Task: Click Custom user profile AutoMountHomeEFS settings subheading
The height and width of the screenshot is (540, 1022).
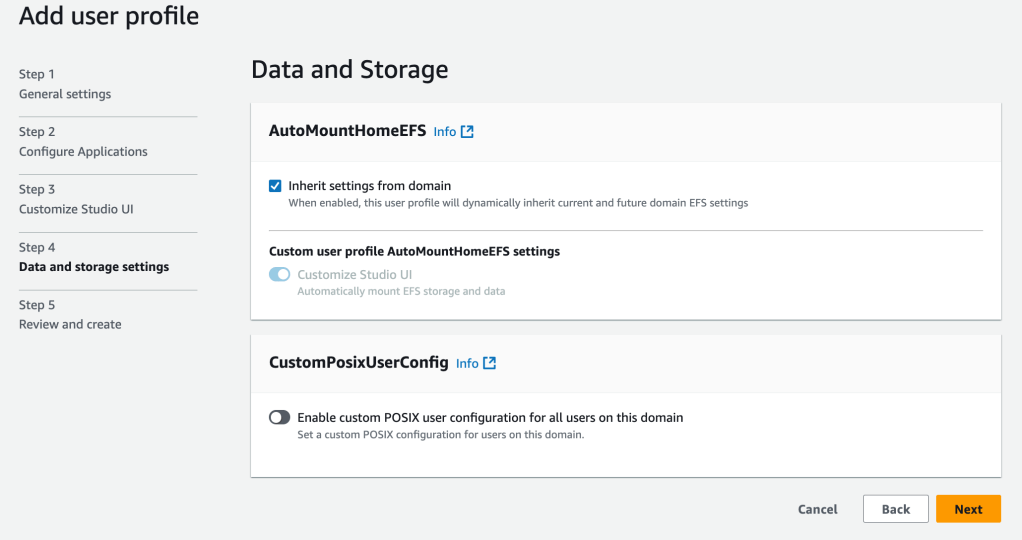Action: [x=414, y=252]
